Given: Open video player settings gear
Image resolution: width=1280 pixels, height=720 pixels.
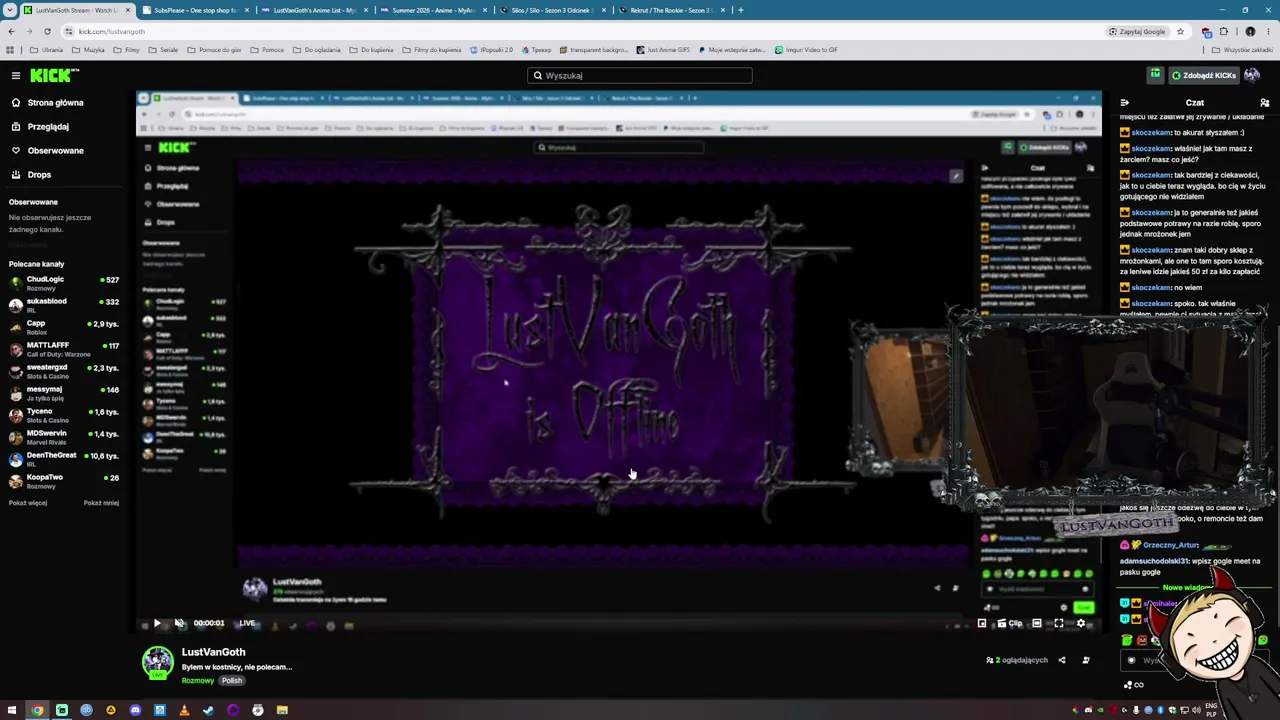Looking at the screenshot, I should tap(1081, 623).
